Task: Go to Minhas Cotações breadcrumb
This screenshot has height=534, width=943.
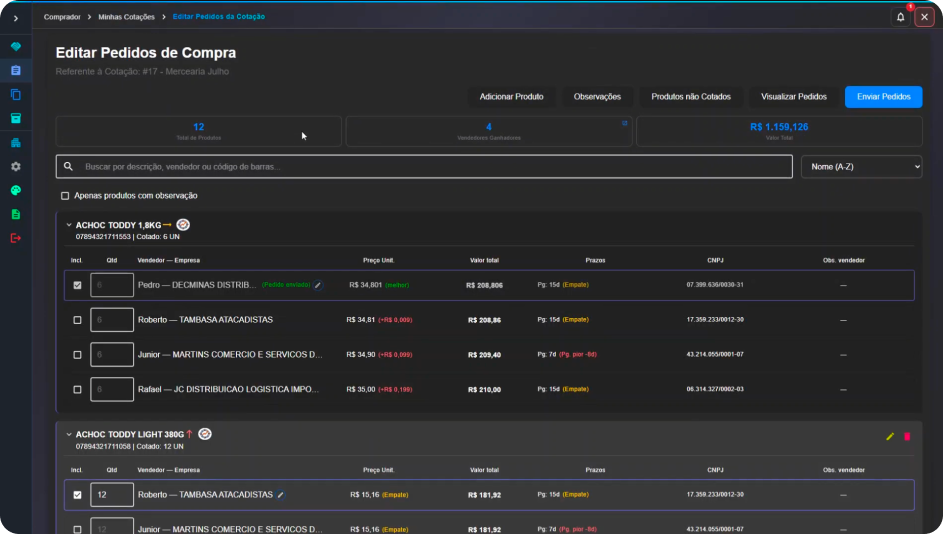Action: point(126,17)
